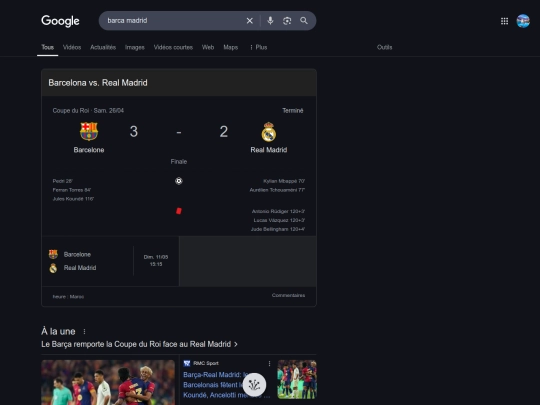Screen dimensions: 540x405
Task: Expand the Plus search filters menu
Action: point(258,47)
